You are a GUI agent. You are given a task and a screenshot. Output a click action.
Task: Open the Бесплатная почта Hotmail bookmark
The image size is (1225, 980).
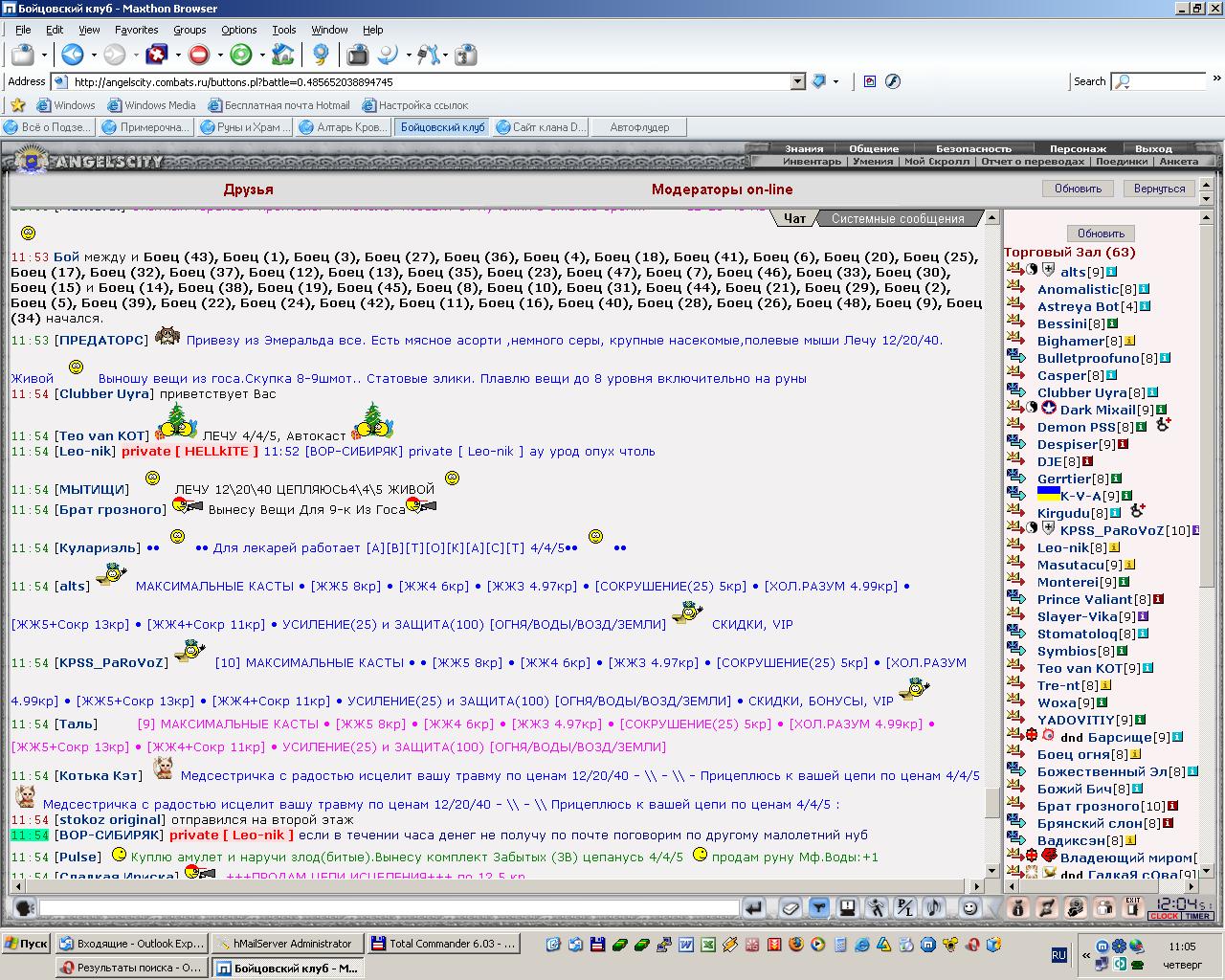[278, 105]
